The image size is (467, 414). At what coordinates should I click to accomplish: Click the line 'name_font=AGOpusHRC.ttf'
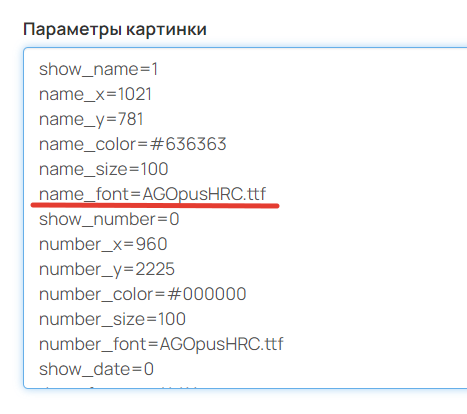tap(152, 194)
